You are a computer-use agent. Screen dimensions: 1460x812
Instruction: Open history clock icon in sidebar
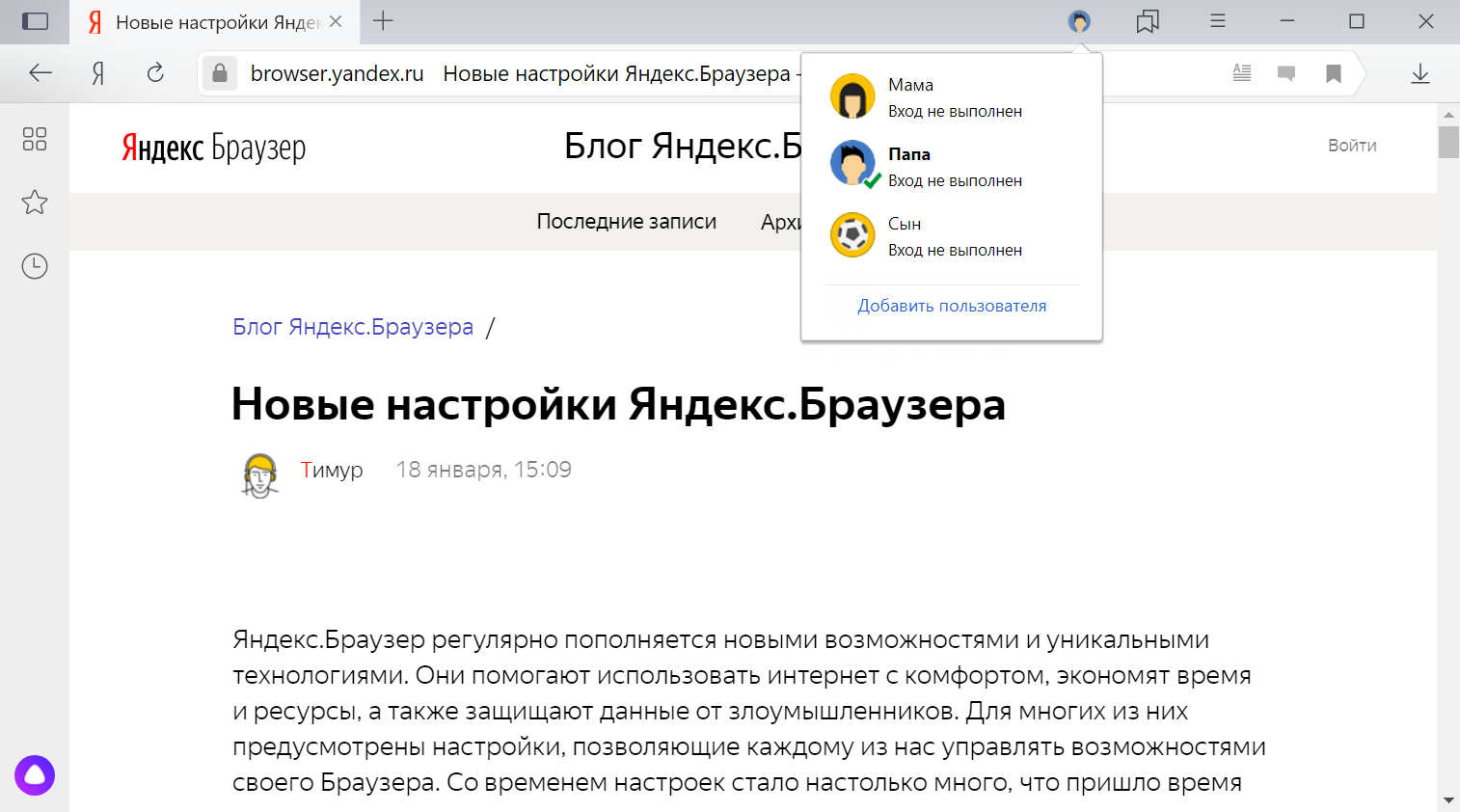[35, 266]
